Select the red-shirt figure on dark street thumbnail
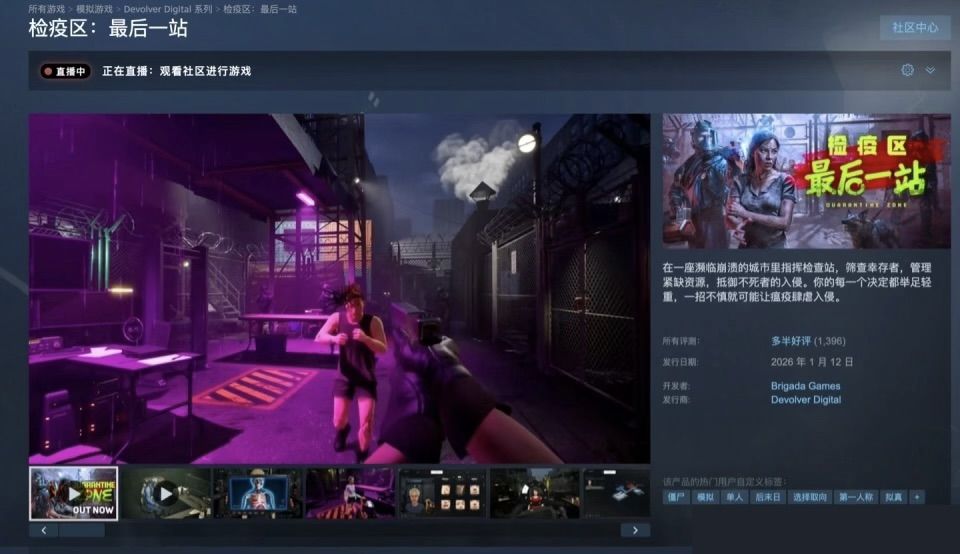Screen dimensions: 960x554 535,493
